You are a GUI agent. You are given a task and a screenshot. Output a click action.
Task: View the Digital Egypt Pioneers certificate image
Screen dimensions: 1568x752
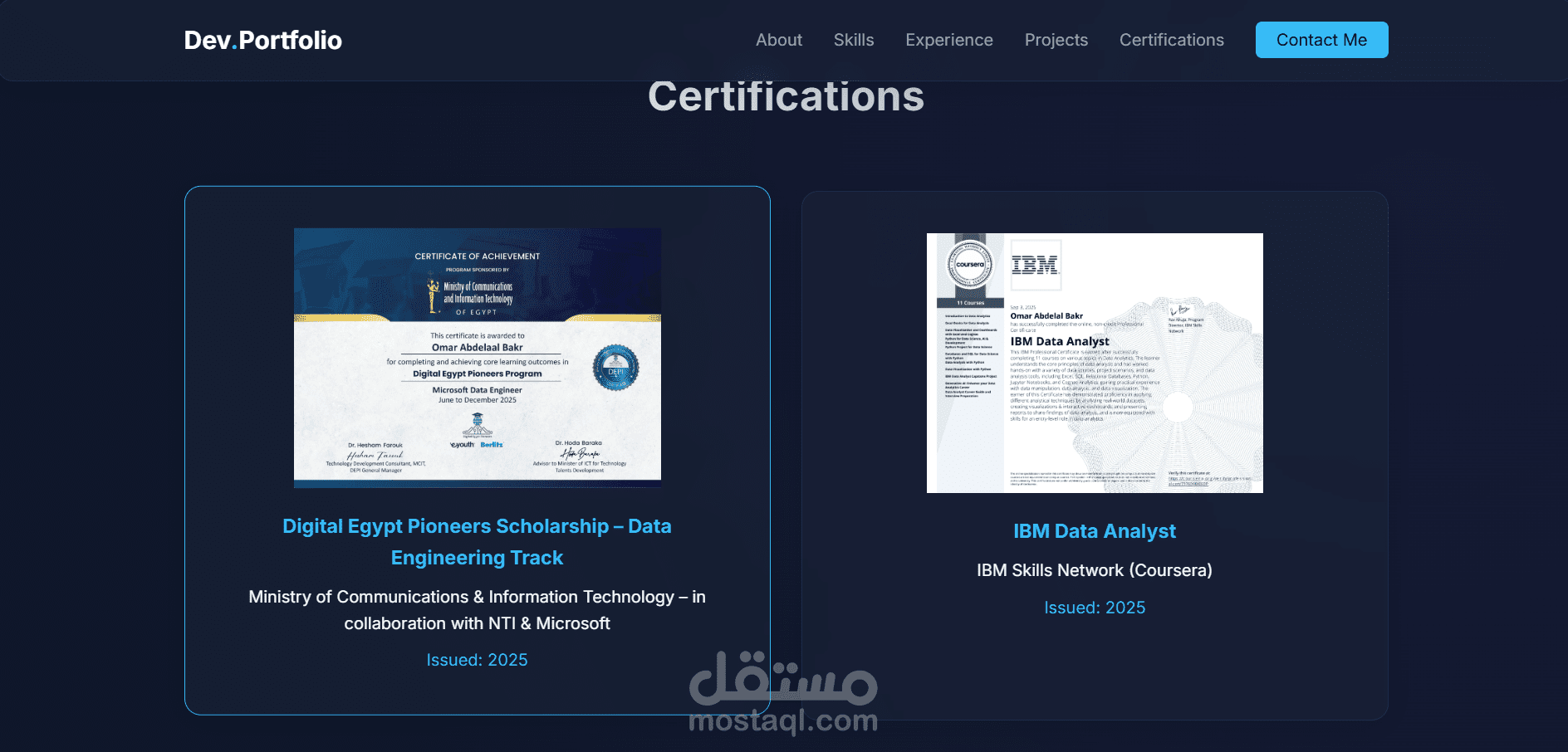point(478,358)
